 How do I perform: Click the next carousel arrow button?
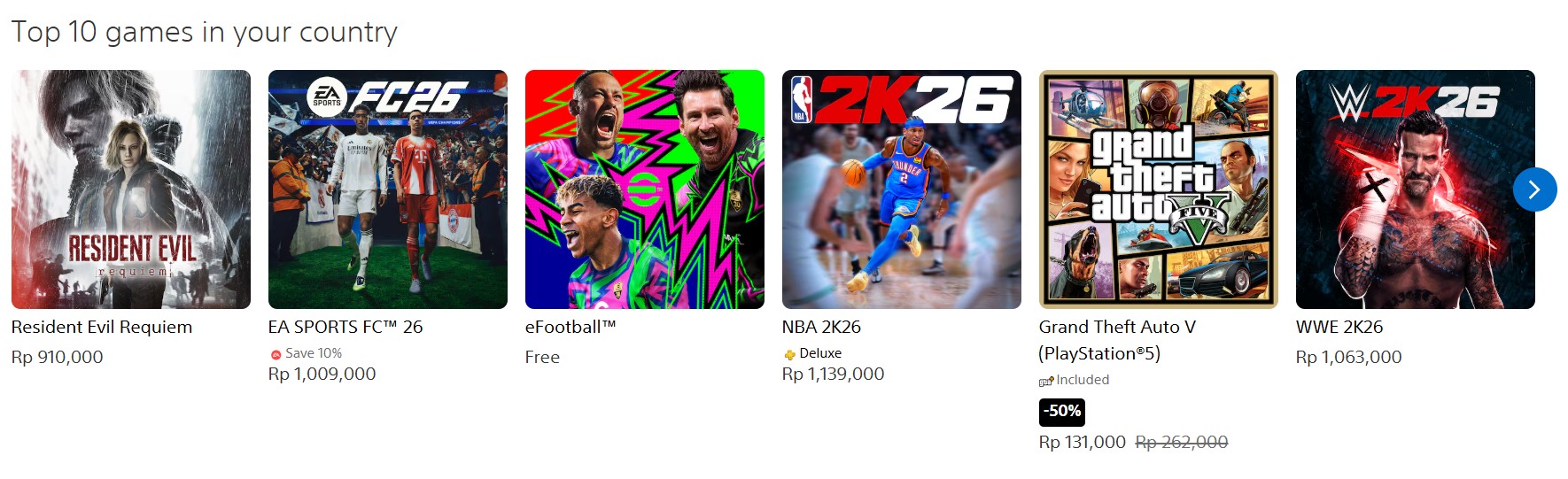(1534, 189)
